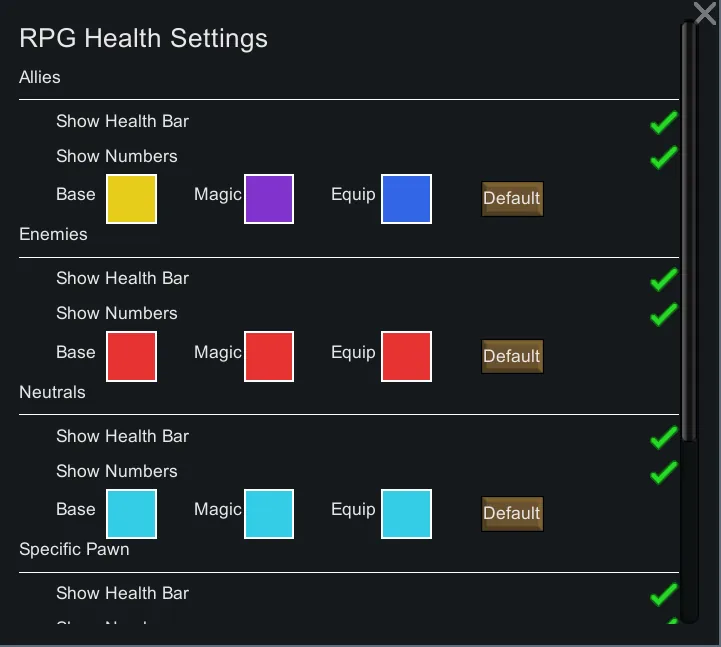Viewport: 721px width, 647px height.
Task: Uncheck Show Health Bar for Neutrals
Action: pyautogui.click(x=663, y=438)
